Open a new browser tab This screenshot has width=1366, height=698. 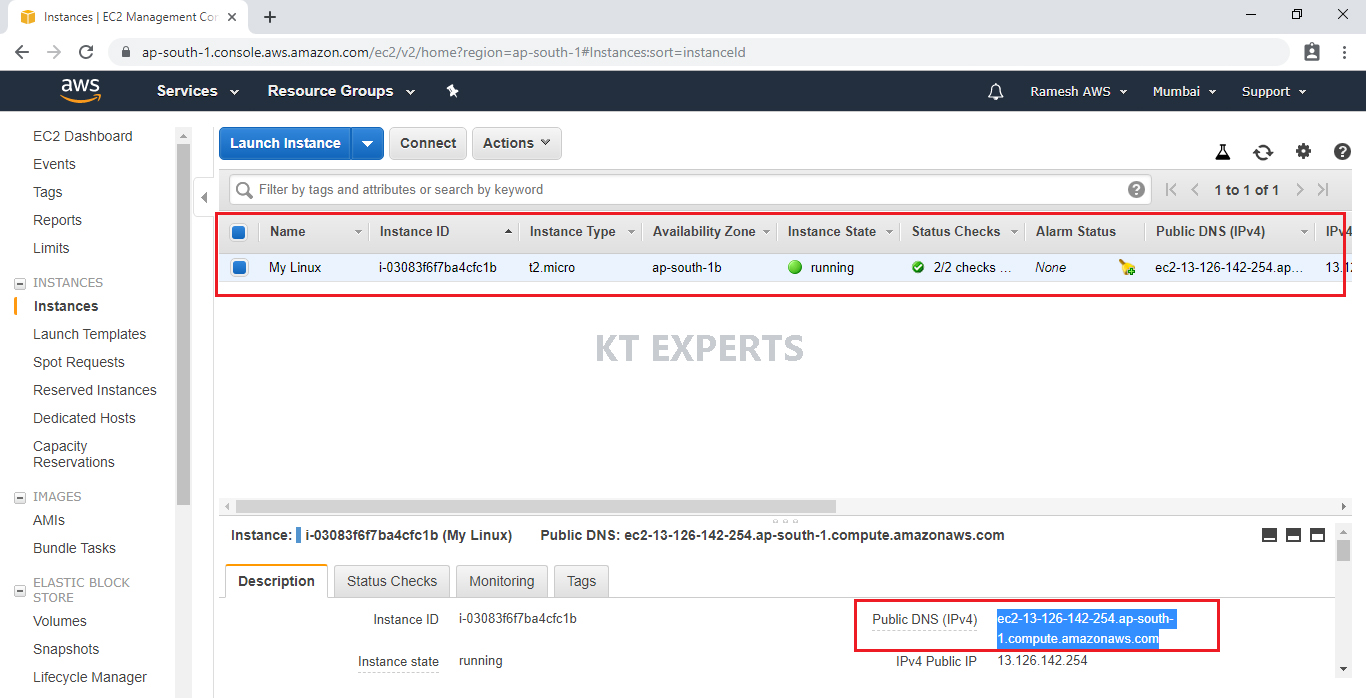[270, 17]
